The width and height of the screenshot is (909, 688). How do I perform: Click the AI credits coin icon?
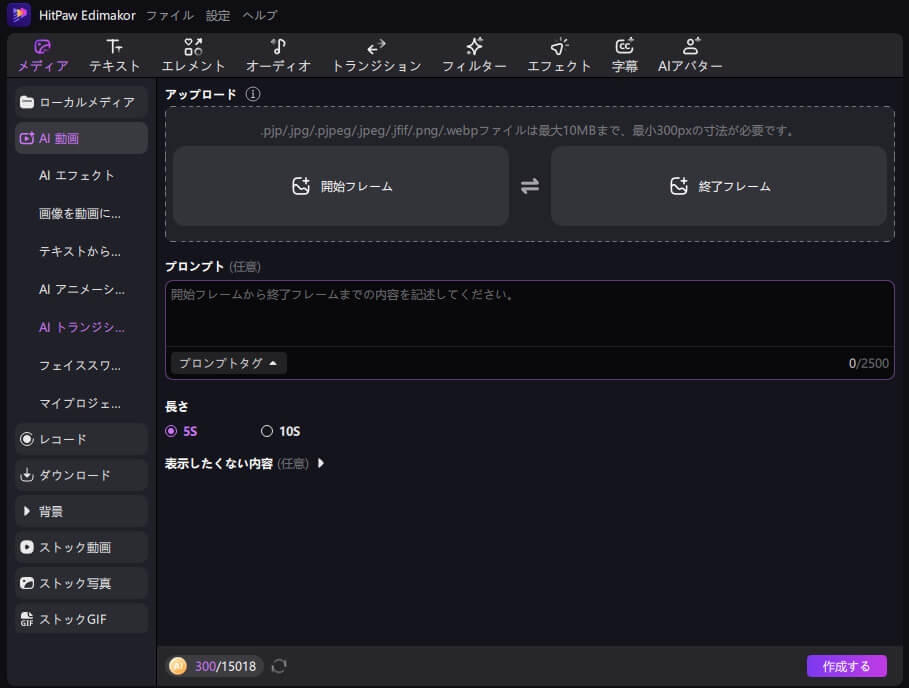tap(177, 666)
